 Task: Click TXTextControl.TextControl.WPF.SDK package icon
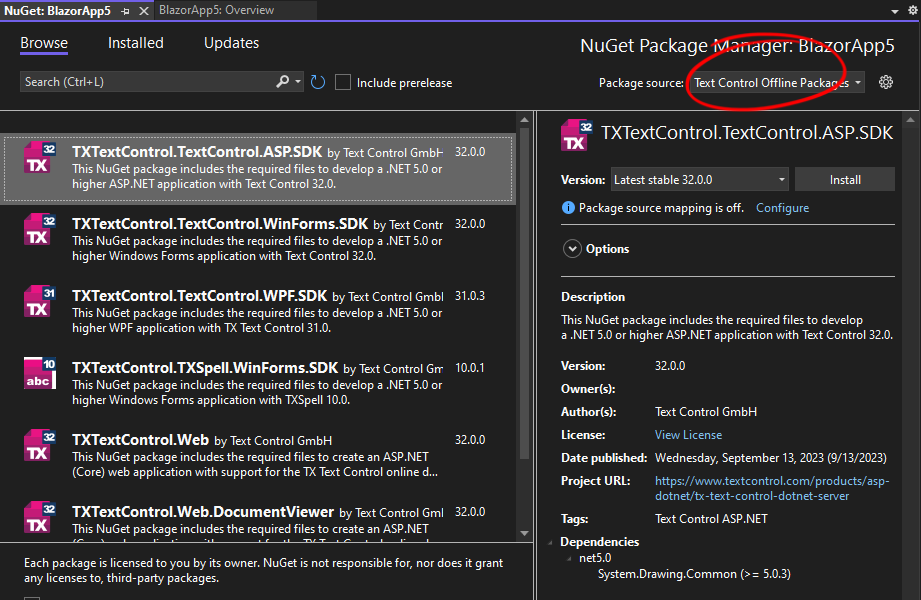pos(40,301)
